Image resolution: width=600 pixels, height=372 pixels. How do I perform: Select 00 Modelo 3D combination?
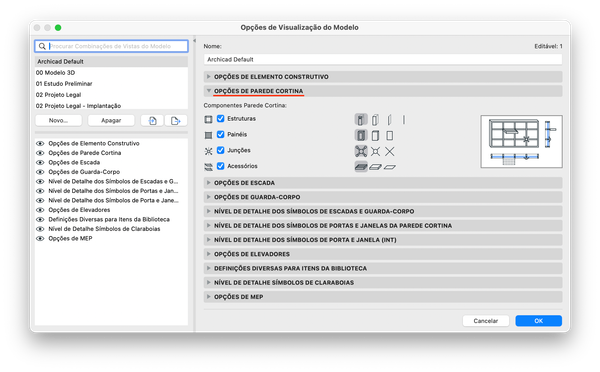[x=111, y=73]
